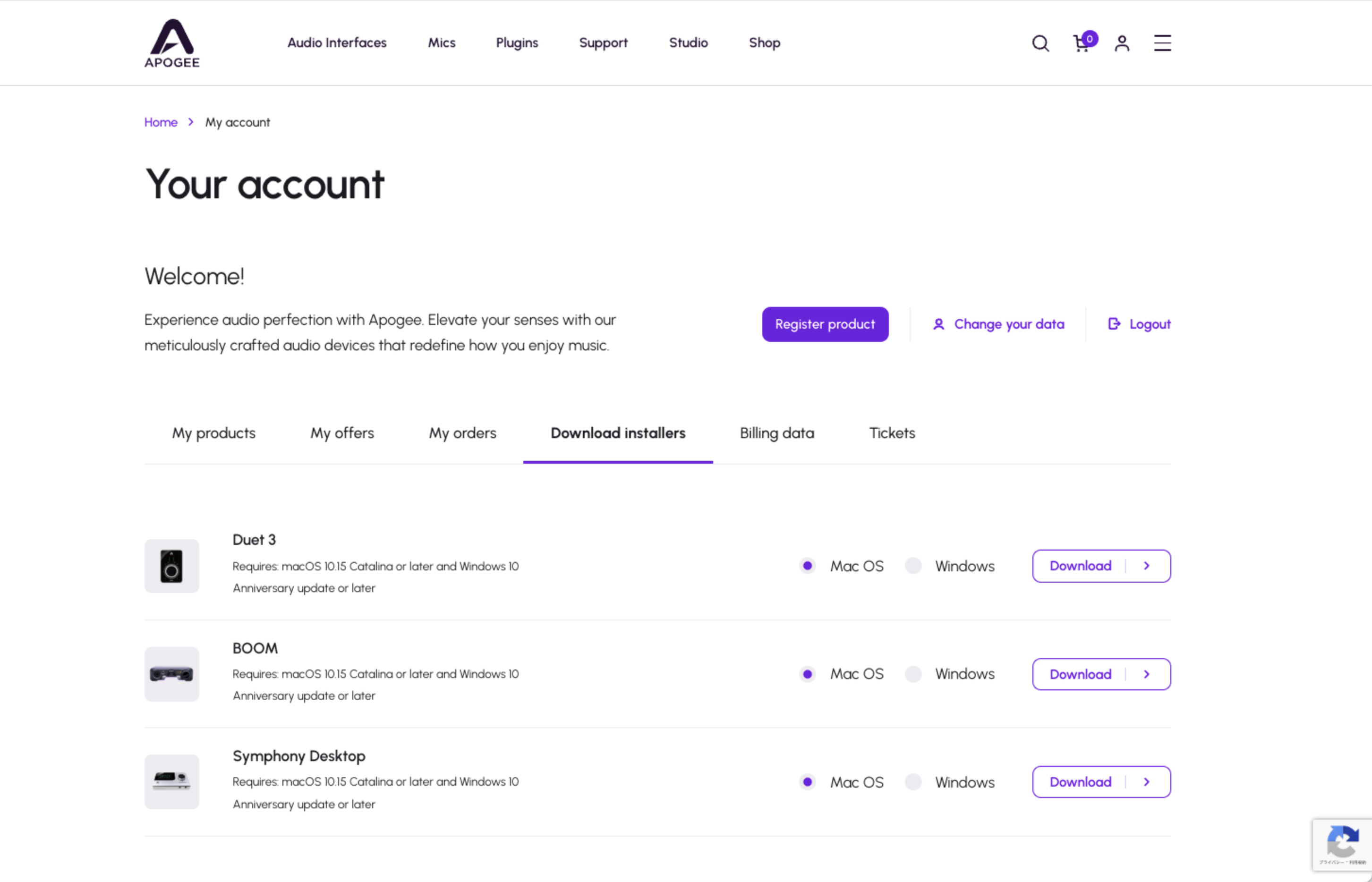Select Windows for BOOM
The image size is (1372, 882).
pos(913,674)
